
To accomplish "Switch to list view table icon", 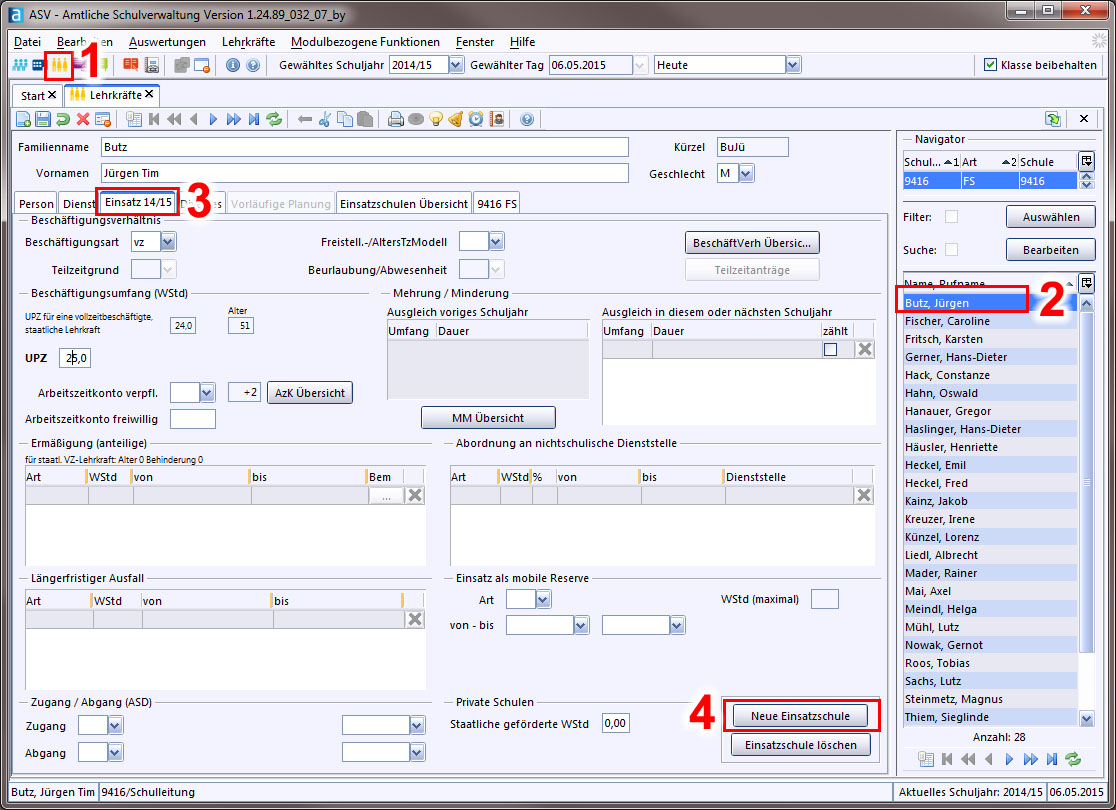I will coord(133,120).
